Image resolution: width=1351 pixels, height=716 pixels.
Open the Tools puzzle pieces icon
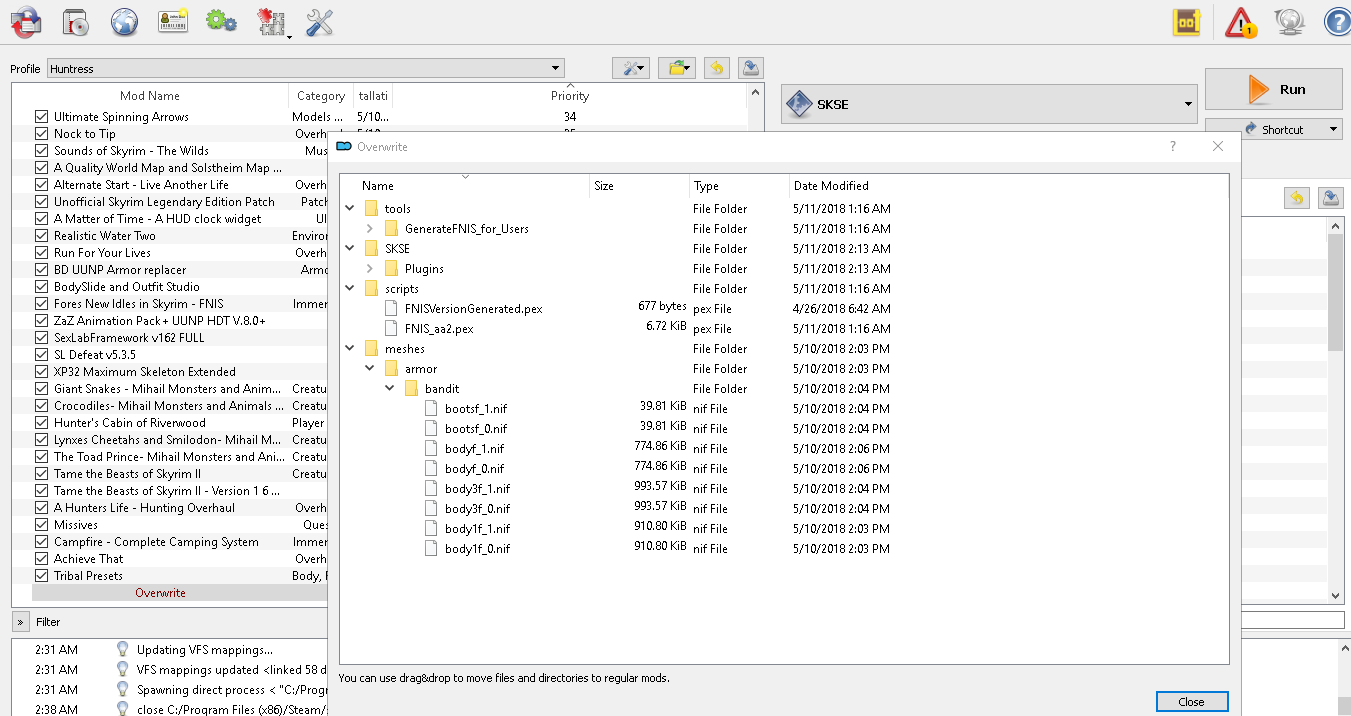point(272,21)
